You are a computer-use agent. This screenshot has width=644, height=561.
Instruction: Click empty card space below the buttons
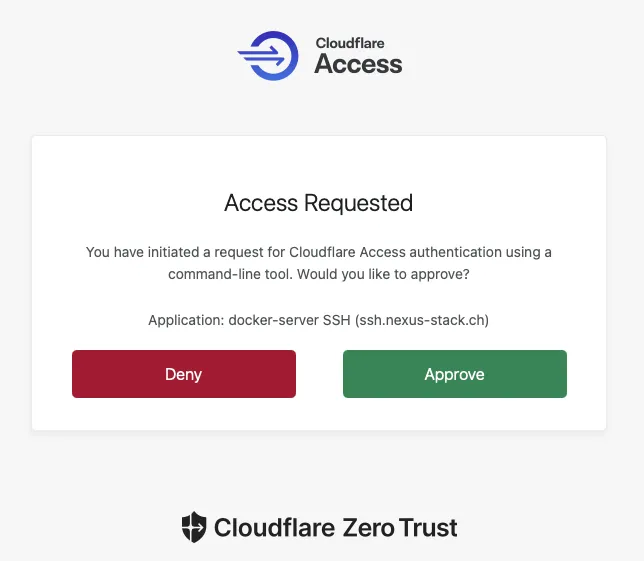pos(318,414)
